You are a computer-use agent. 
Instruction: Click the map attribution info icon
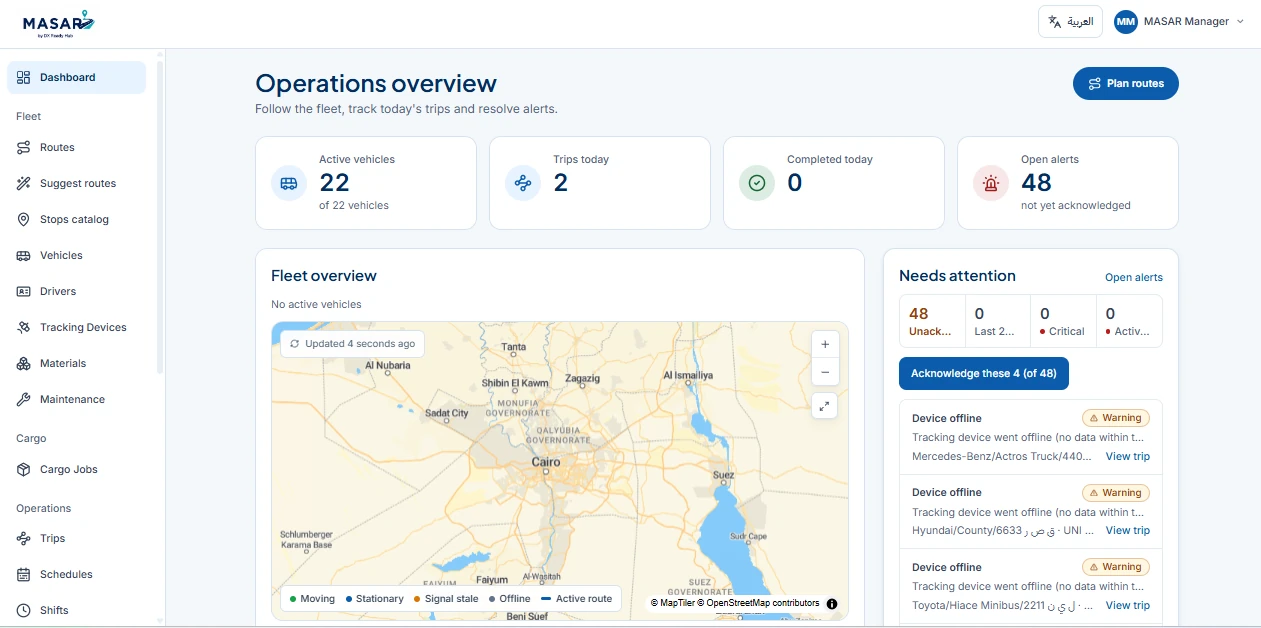click(x=832, y=604)
